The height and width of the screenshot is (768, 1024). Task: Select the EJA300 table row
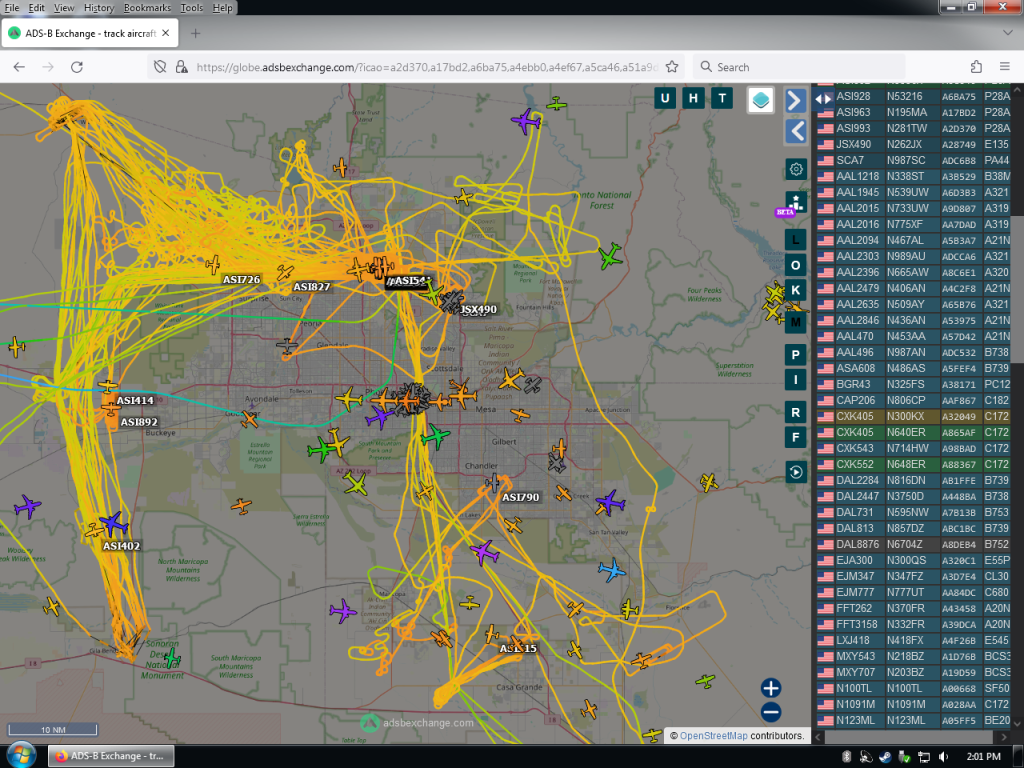(x=913, y=560)
